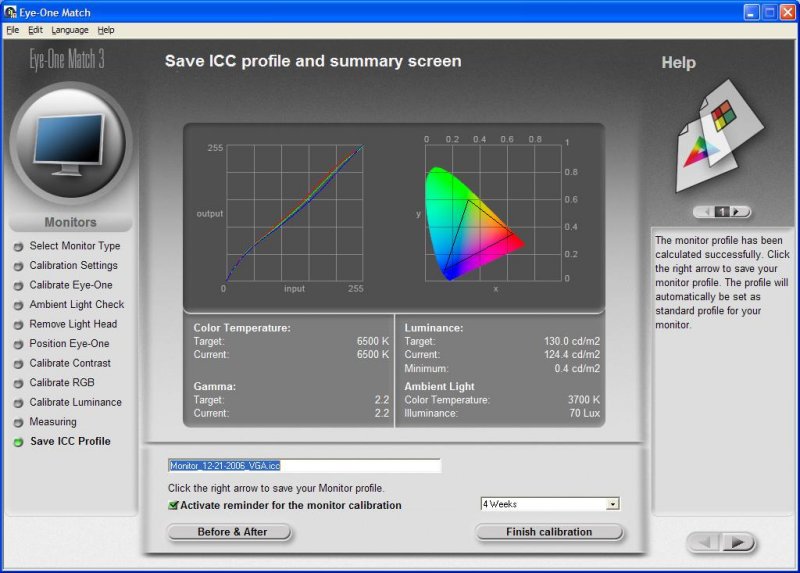Go to next help page arrow
800x573 pixels.
point(738,211)
